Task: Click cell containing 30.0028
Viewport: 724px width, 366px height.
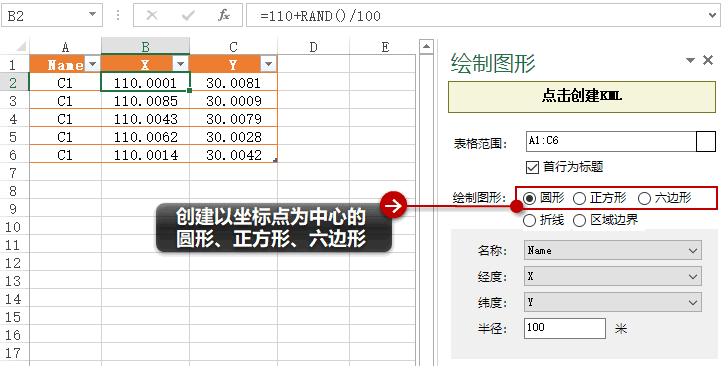Action: [x=233, y=137]
